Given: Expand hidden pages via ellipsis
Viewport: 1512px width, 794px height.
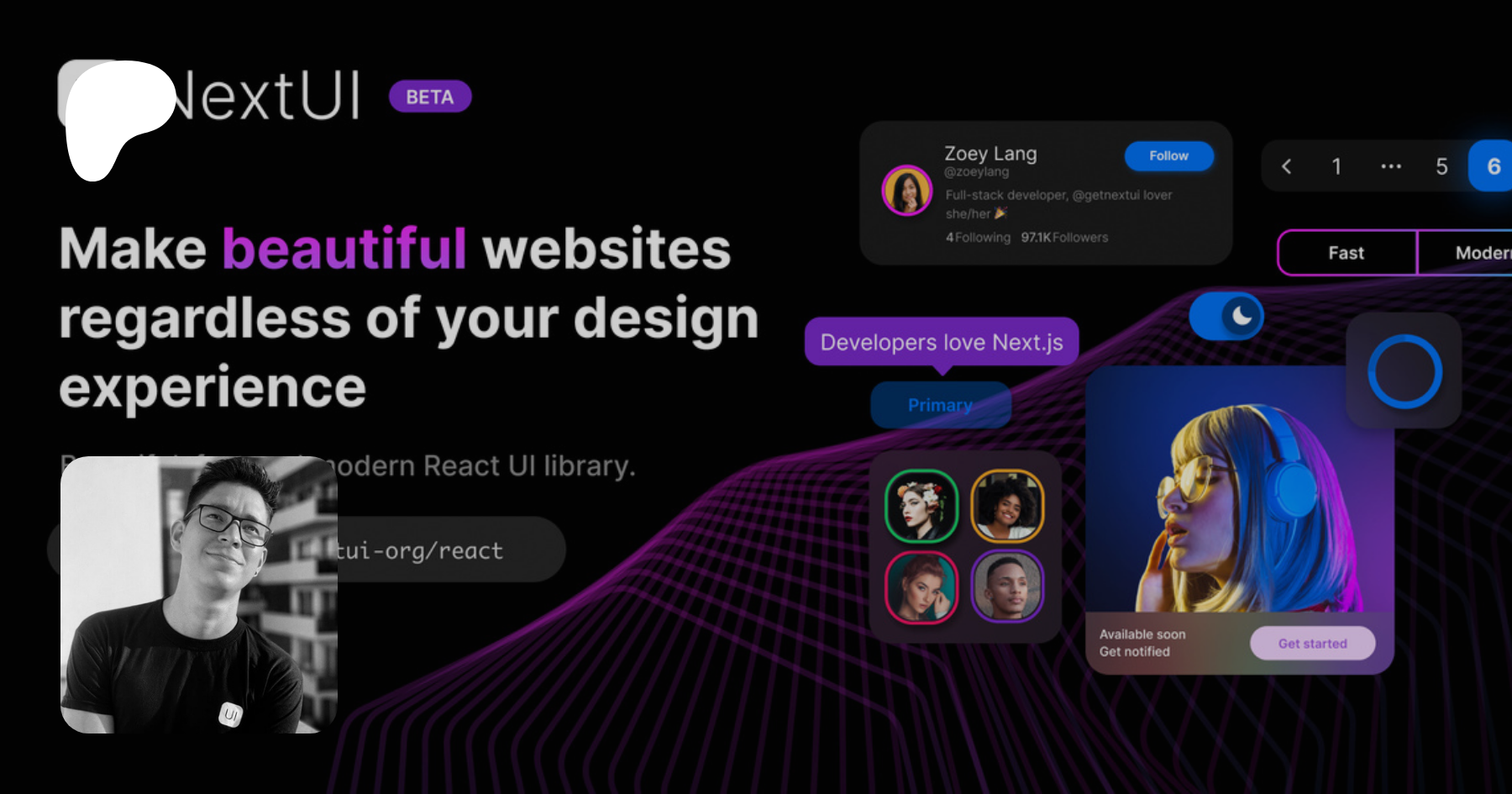Looking at the screenshot, I should click(x=1391, y=166).
